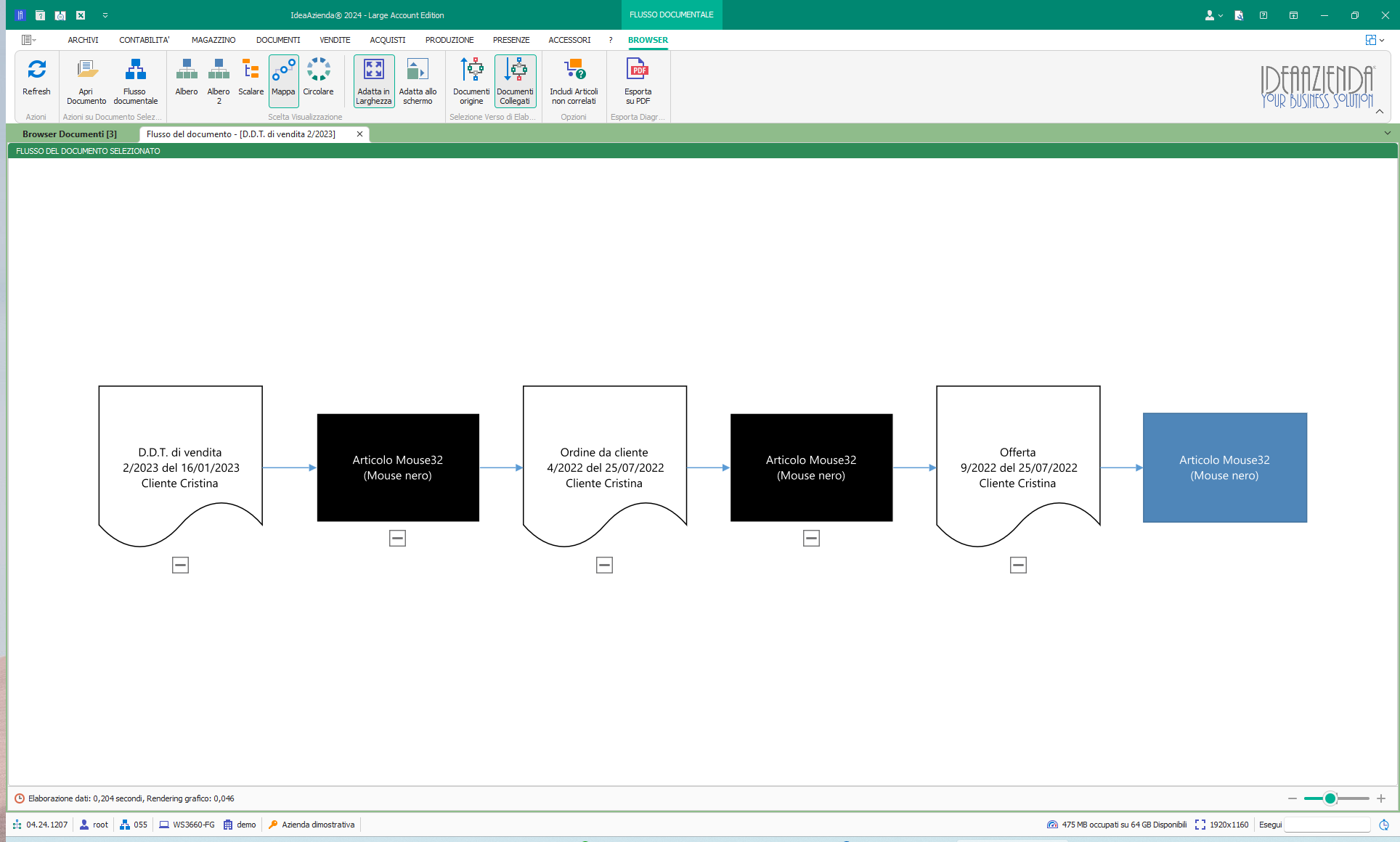Open the ARCHIVI menu
The width and height of the screenshot is (1400, 842).
pos(83,40)
